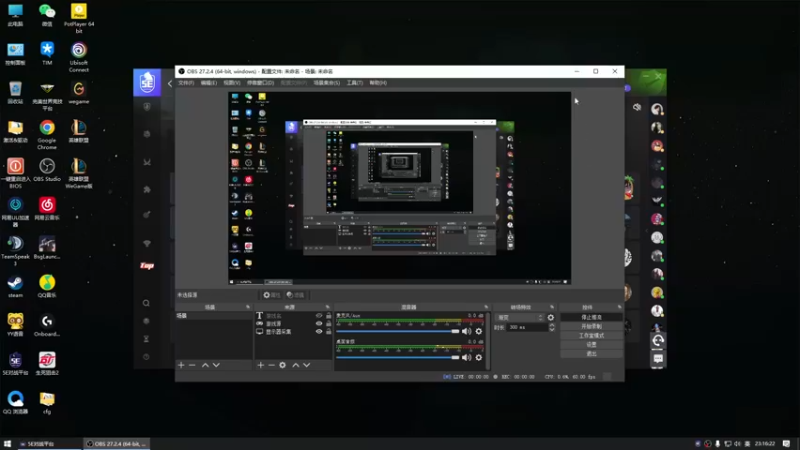This screenshot has height=450, width=800.
Task: Open 桌面音频 audio settings gear
Action: coord(479,358)
